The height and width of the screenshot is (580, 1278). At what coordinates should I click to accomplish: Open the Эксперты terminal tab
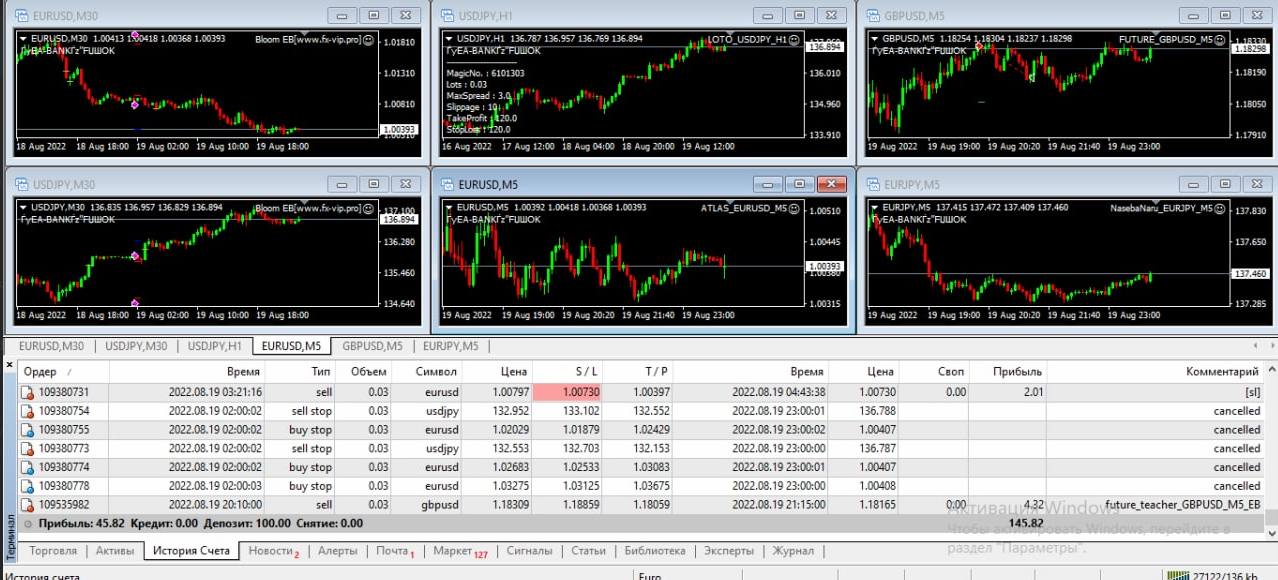tap(729, 551)
